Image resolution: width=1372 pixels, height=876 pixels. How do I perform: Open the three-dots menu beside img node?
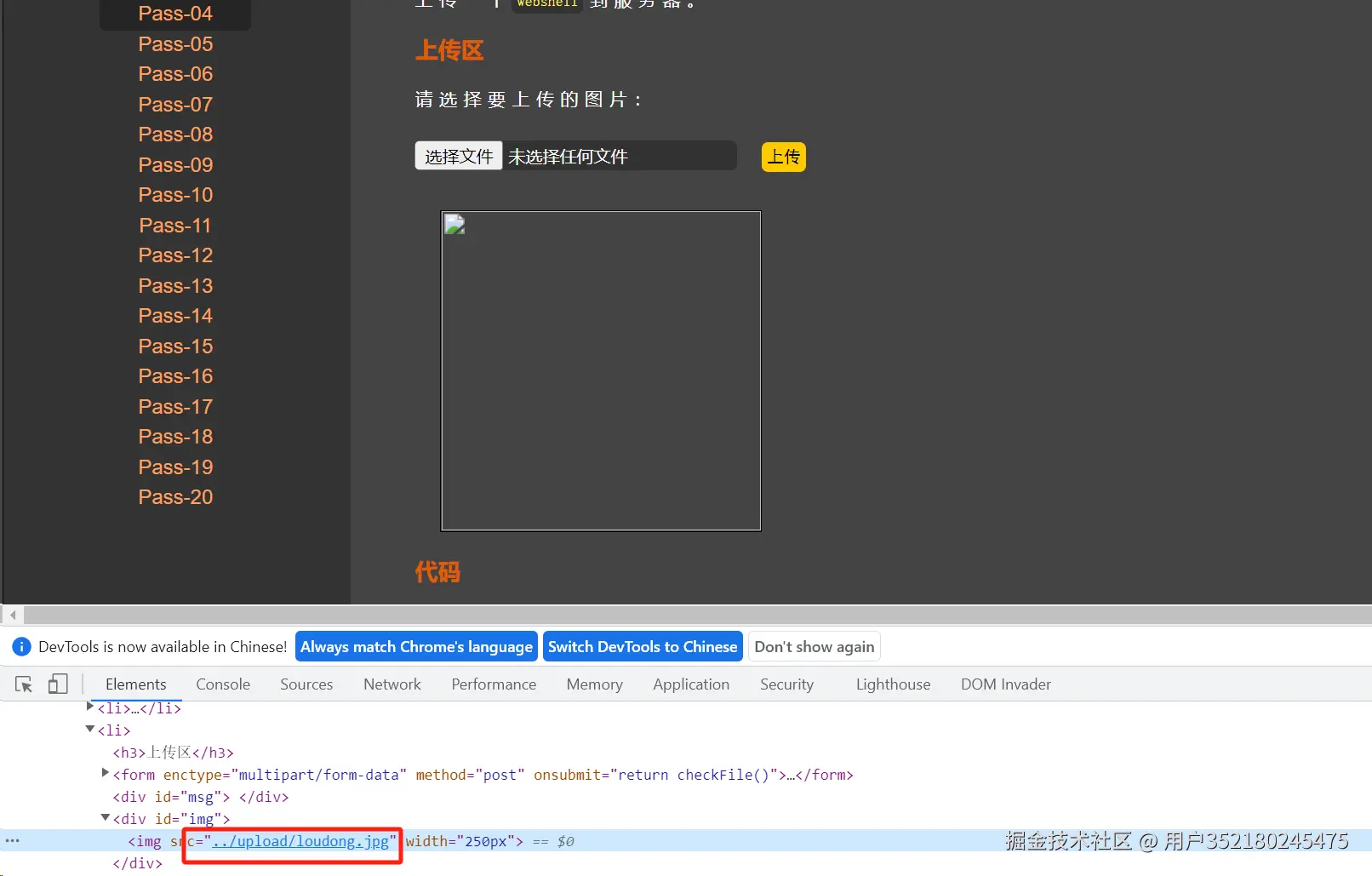13,841
